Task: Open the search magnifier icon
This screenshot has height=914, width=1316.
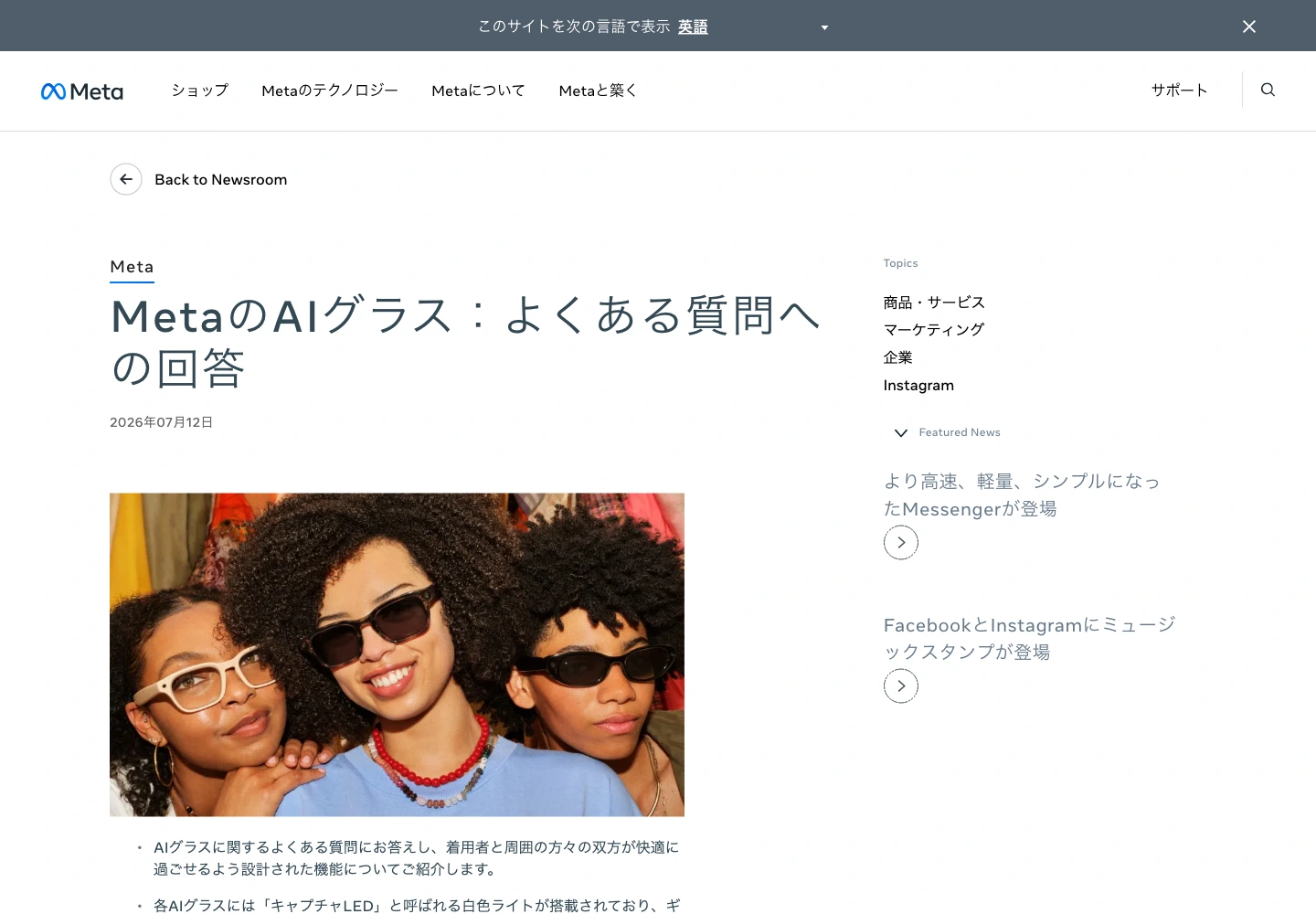Action: click(x=1268, y=90)
